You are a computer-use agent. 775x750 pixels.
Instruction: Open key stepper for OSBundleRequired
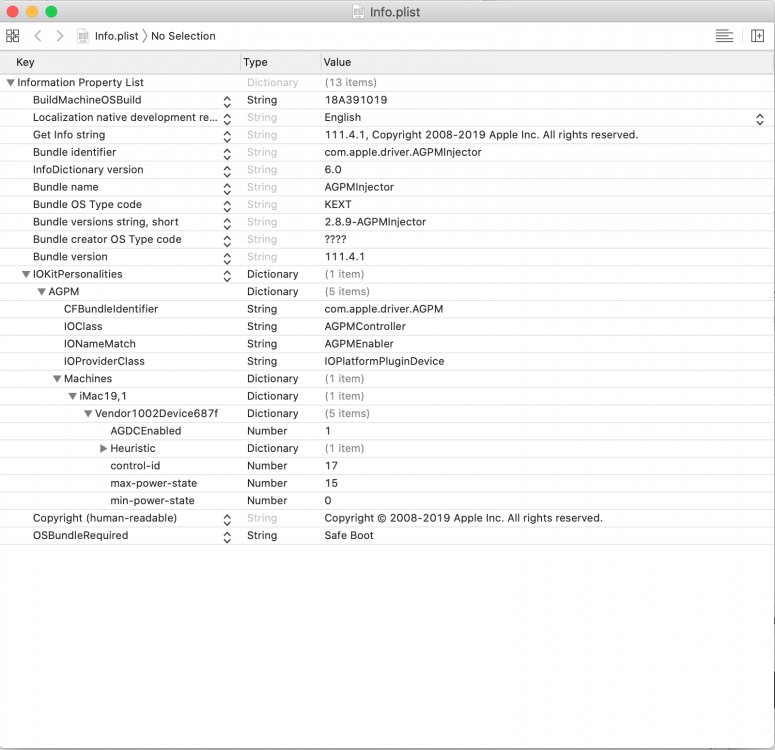pos(227,537)
